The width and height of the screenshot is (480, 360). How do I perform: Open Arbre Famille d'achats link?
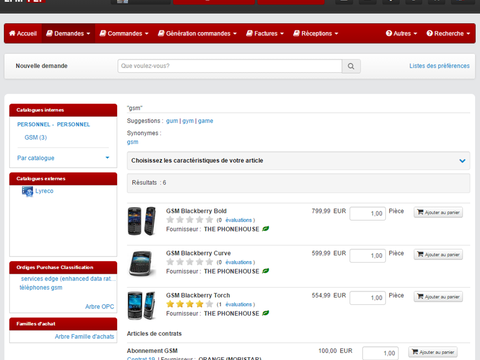tap(84, 337)
